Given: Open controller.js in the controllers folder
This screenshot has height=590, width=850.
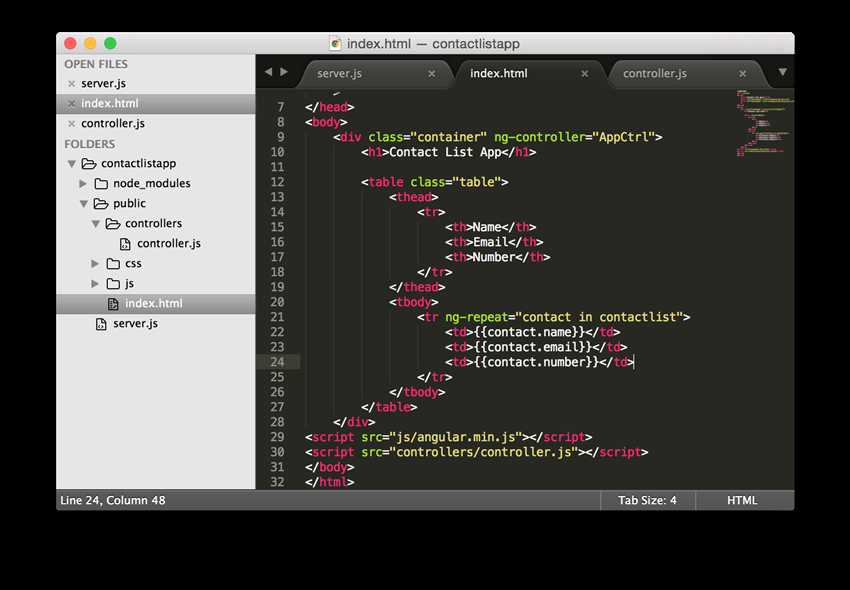Looking at the screenshot, I should click(169, 243).
